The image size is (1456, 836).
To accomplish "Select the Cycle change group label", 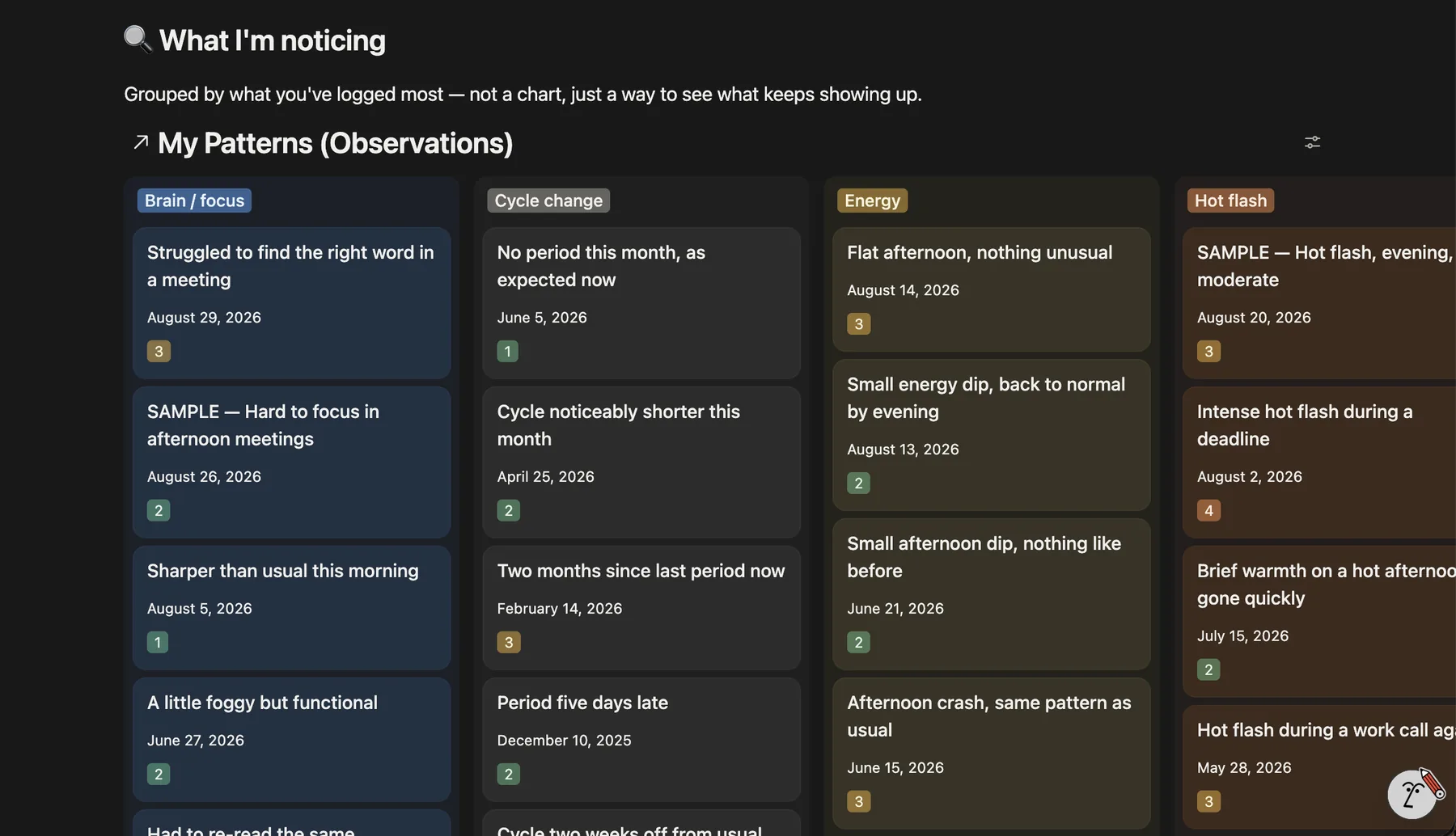I will [x=548, y=201].
